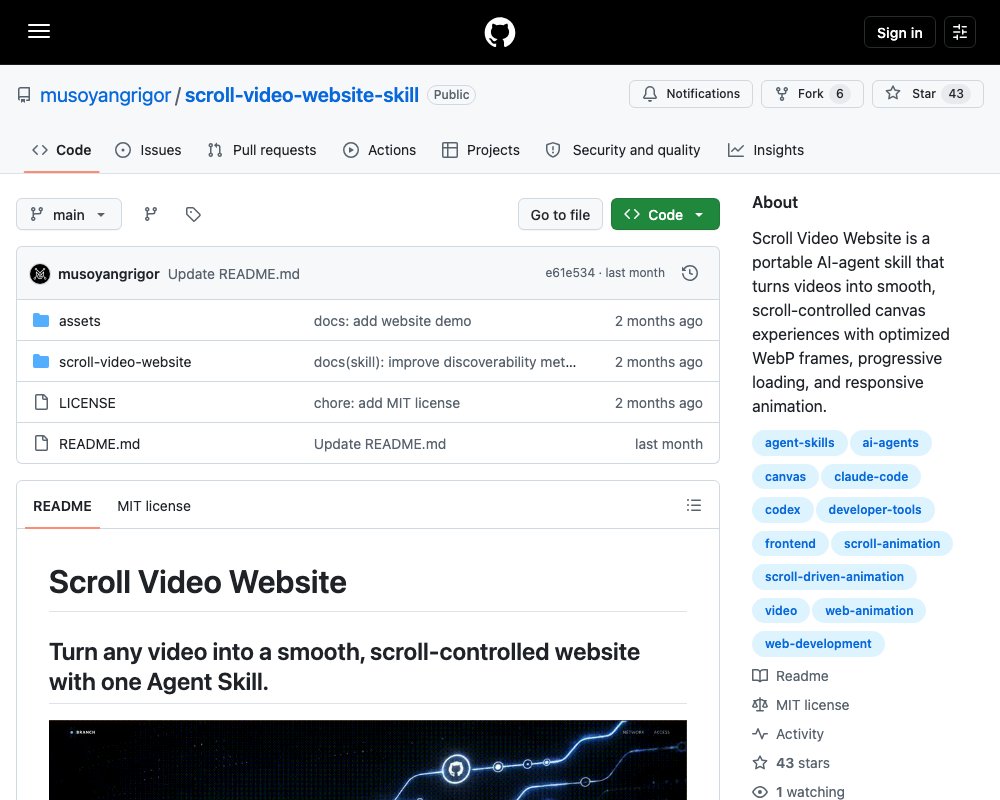Image resolution: width=1000 pixels, height=800 pixels.
Task: Click the canvas topic tag
Action: (x=785, y=477)
